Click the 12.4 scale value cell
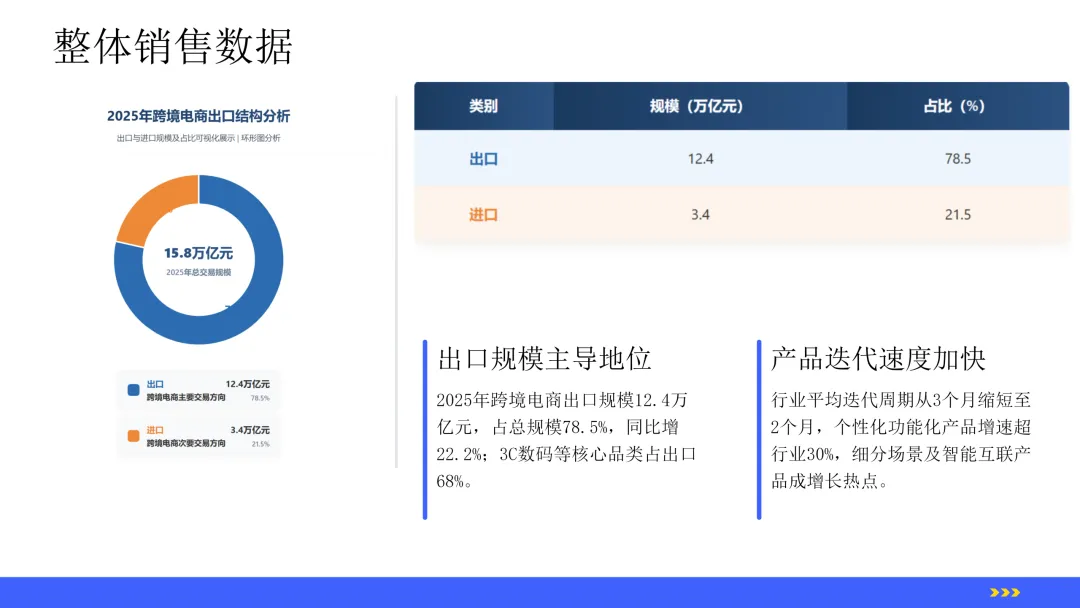1080x608 pixels. [x=700, y=159]
